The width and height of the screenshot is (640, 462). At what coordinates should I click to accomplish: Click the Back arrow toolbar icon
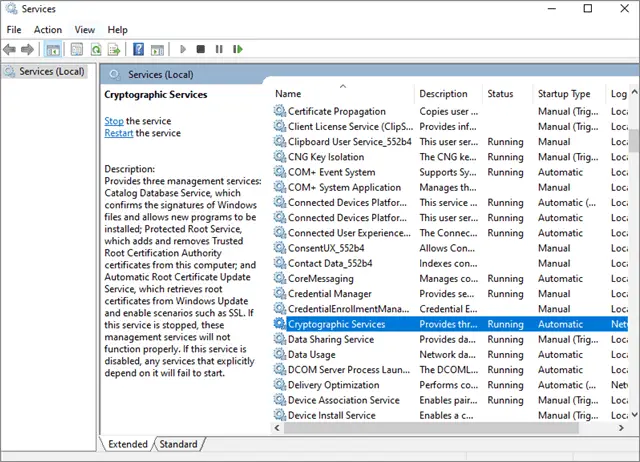[9, 50]
